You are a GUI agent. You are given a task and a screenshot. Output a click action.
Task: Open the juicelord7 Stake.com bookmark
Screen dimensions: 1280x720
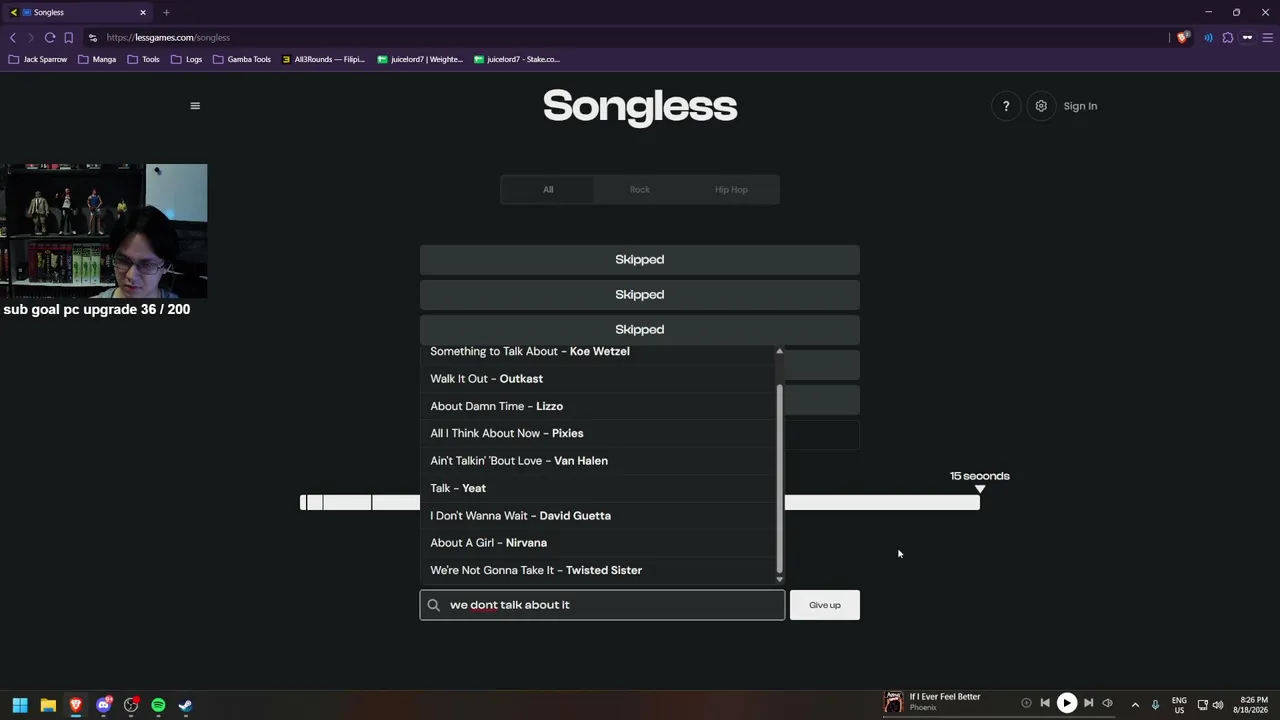(517, 59)
